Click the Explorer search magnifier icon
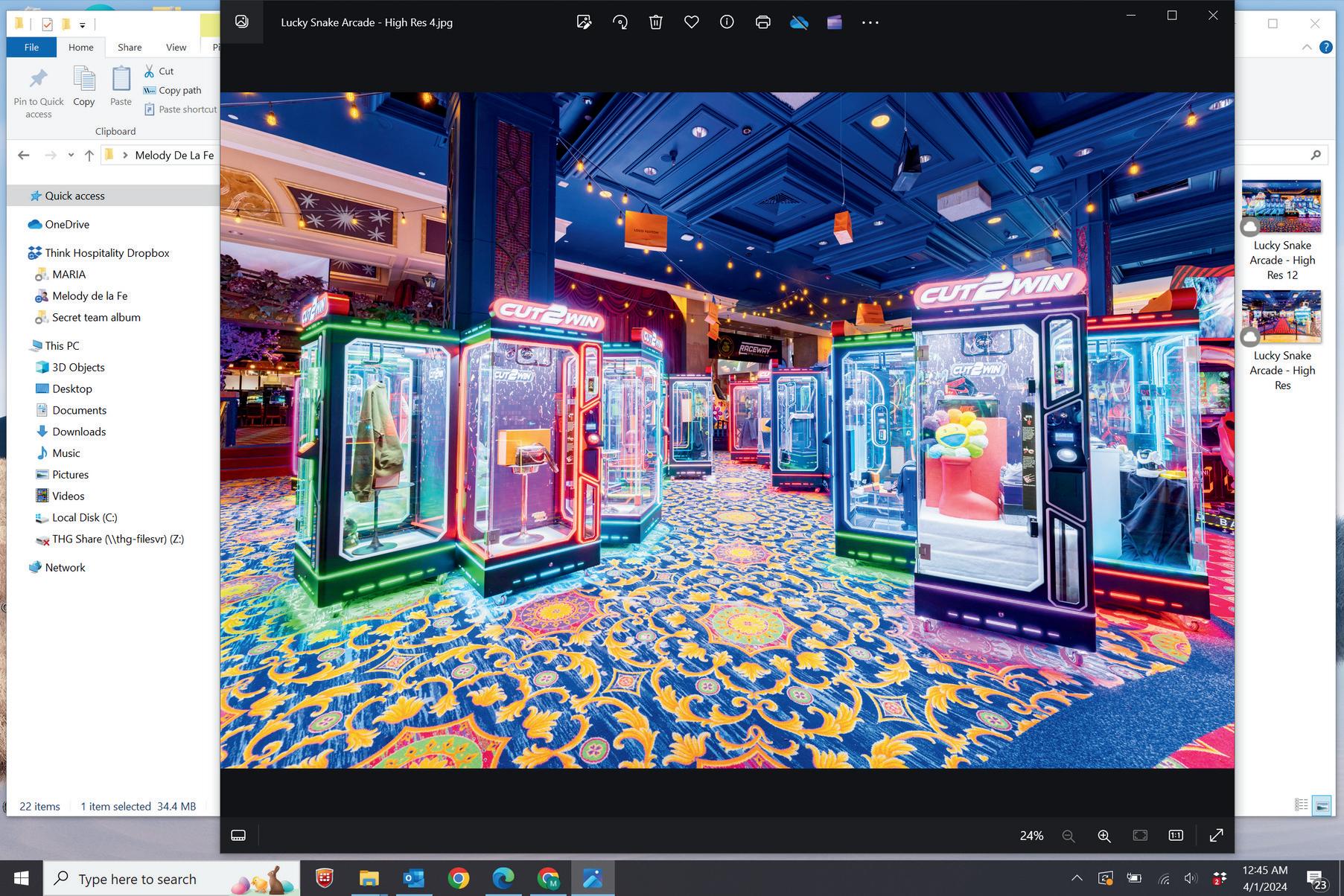This screenshot has height=896, width=1344. pyautogui.click(x=1316, y=155)
